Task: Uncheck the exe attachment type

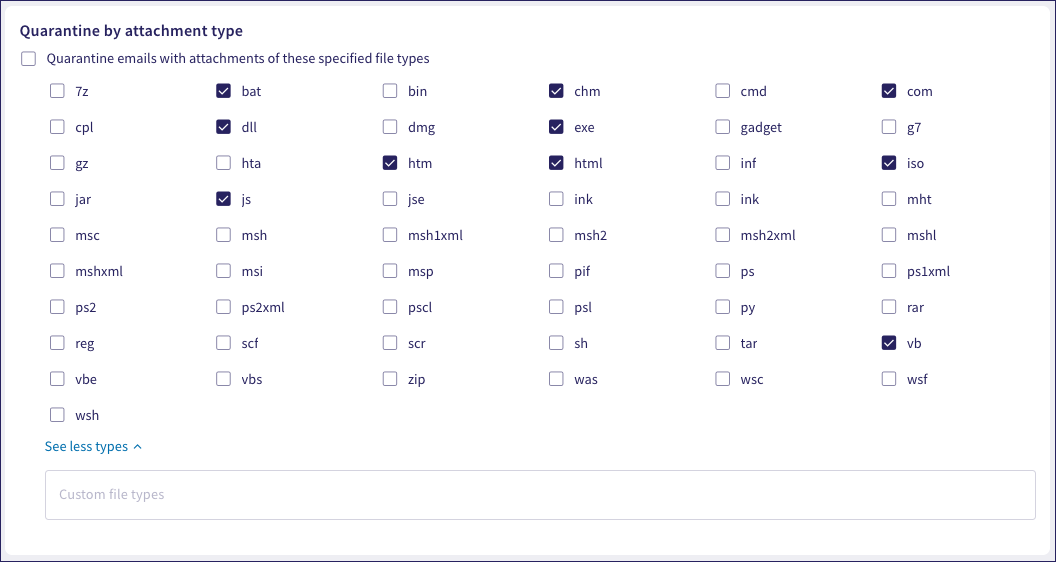Action: (x=556, y=127)
